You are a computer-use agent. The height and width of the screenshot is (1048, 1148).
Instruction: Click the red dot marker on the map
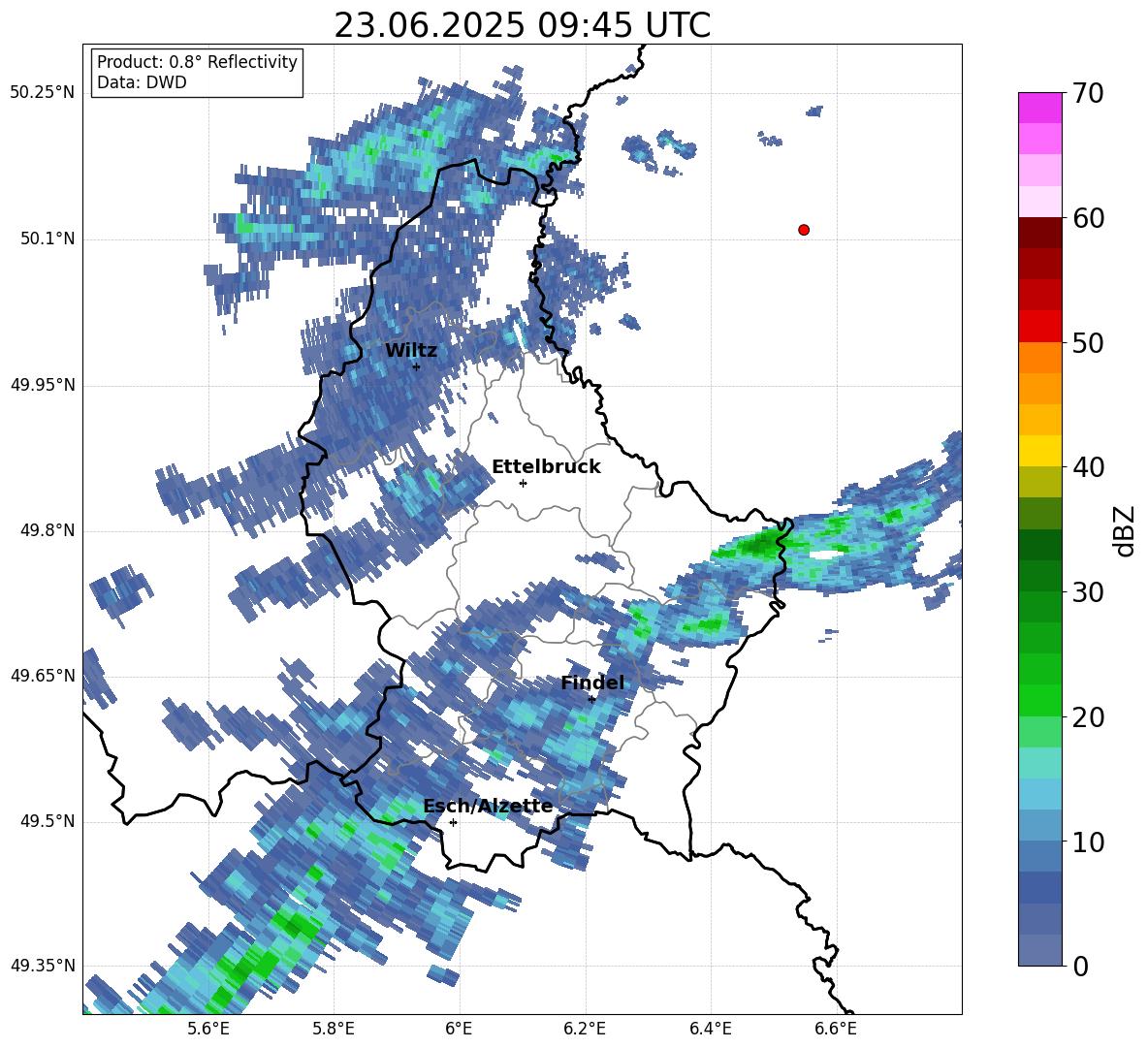point(803,230)
